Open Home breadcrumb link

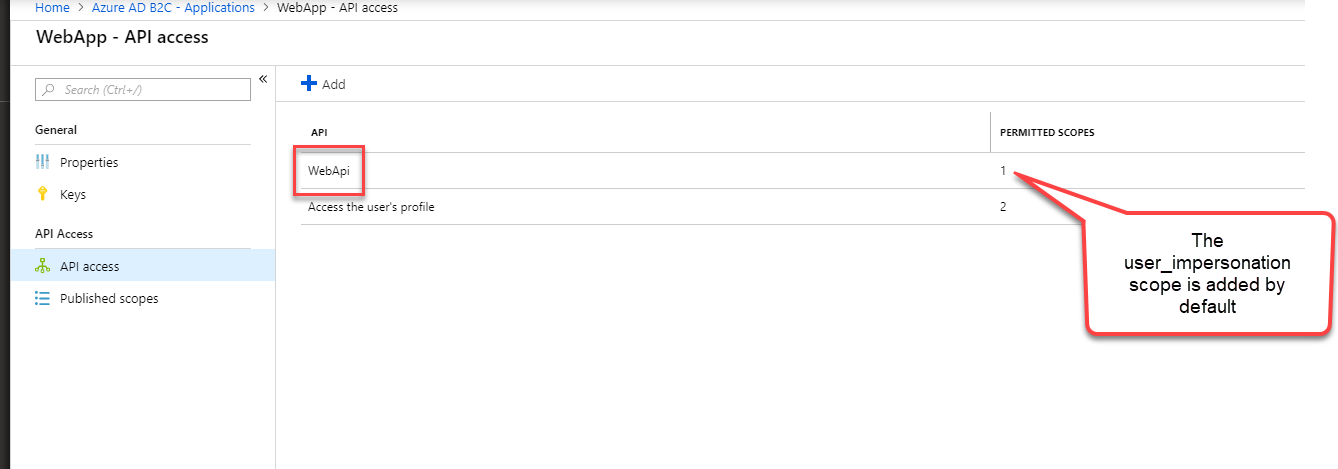[x=53, y=7]
